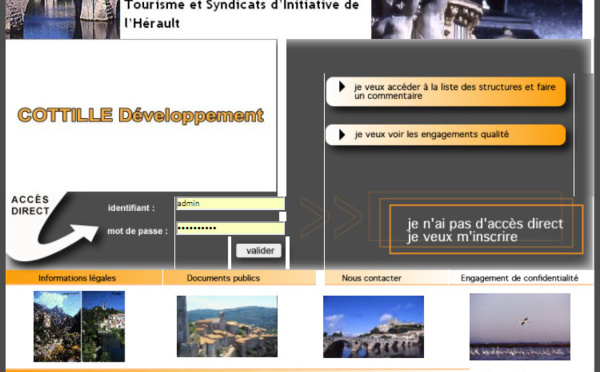Click the hillside village rooftops thumbnail
600x372 pixels.
(x=227, y=326)
